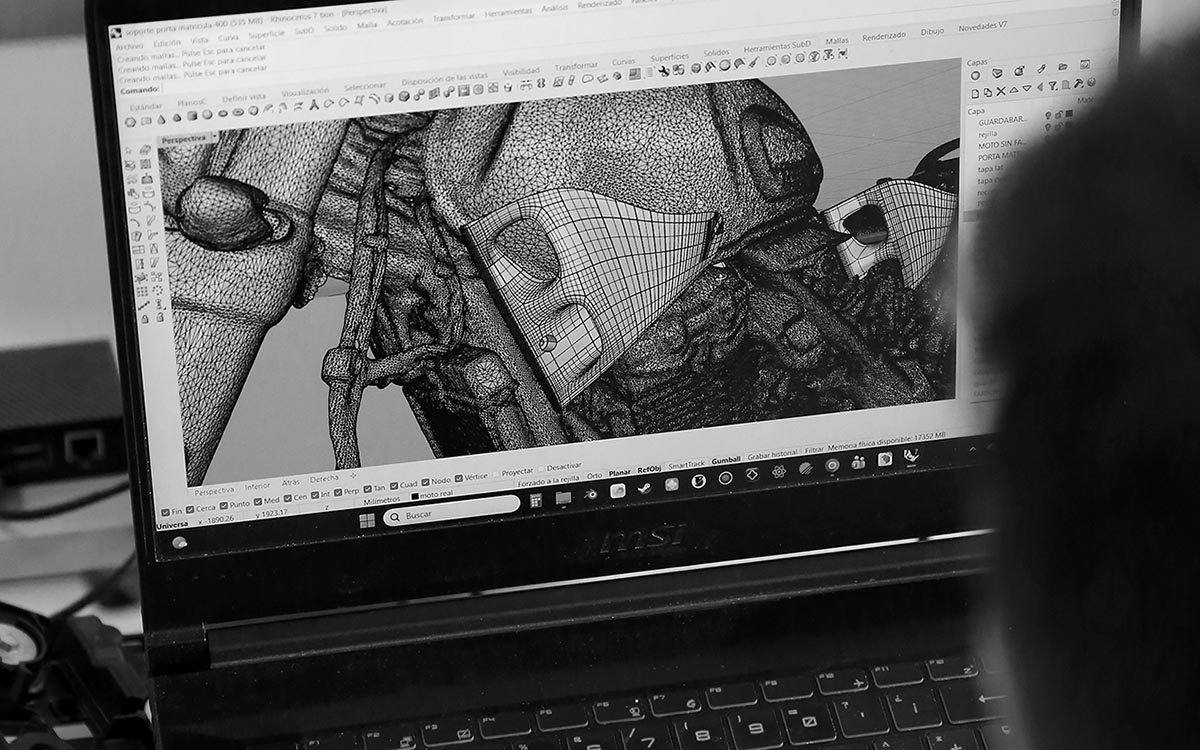Select the torus solid tool icon

(x=222, y=113)
